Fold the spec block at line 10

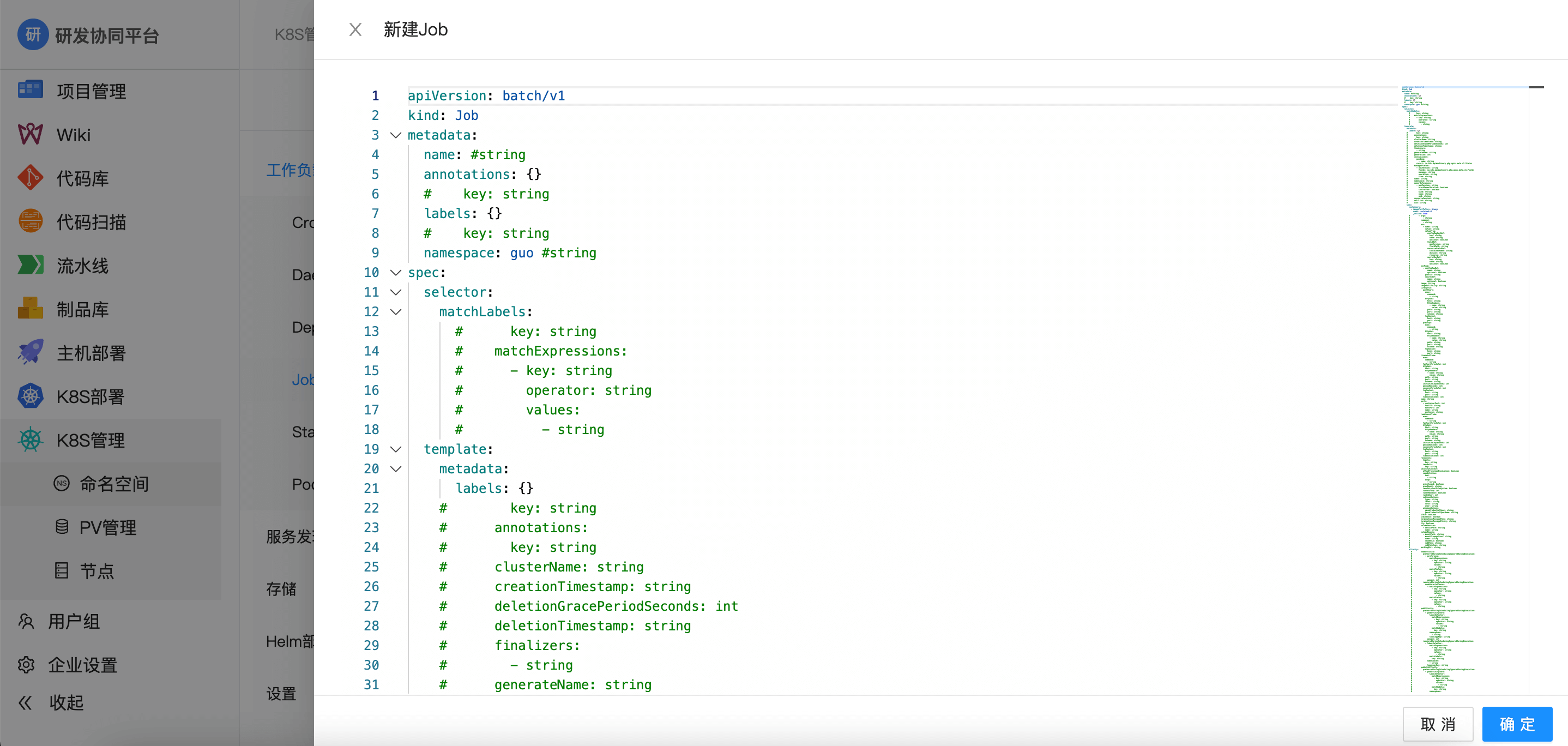396,272
